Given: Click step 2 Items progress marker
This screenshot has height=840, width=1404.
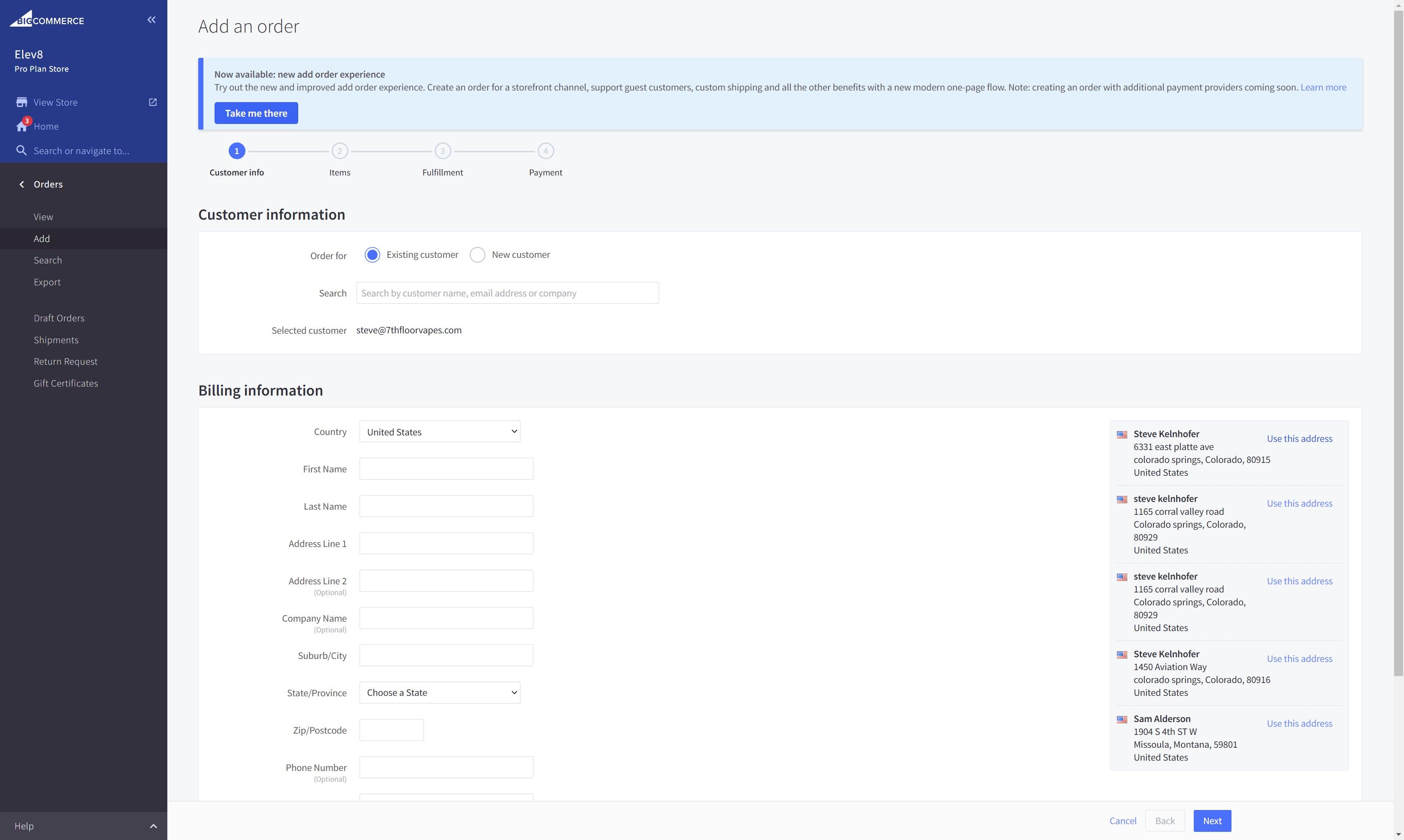Looking at the screenshot, I should click(x=340, y=151).
